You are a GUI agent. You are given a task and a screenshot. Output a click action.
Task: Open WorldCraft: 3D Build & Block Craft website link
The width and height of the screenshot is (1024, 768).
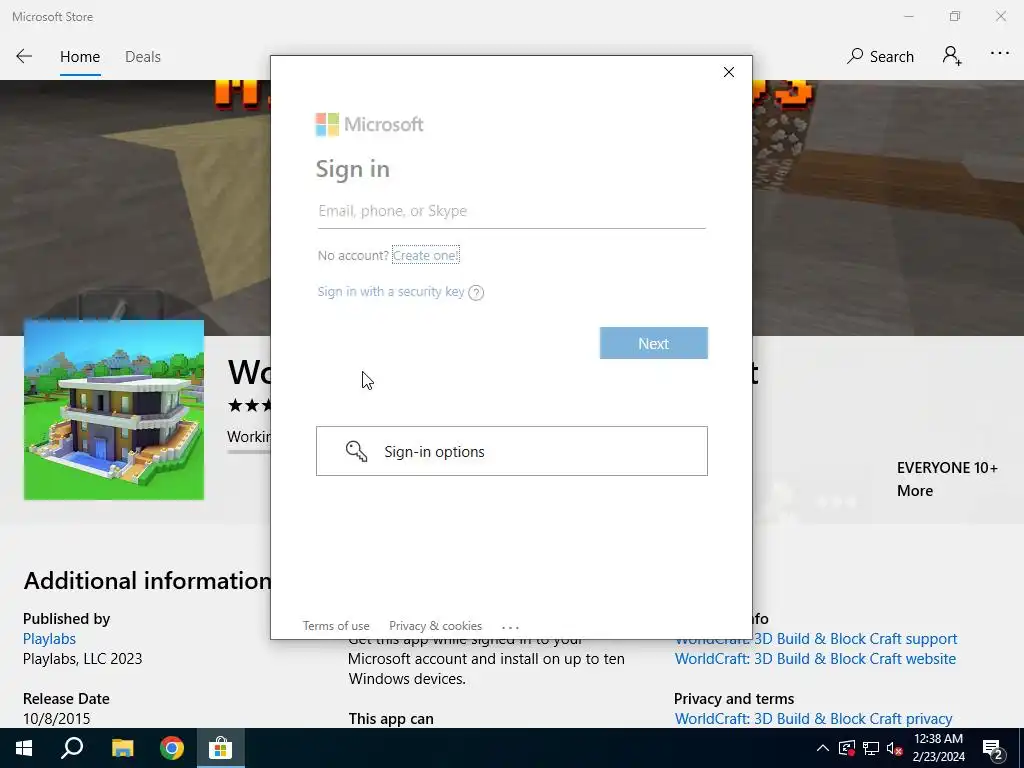tap(815, 658)
